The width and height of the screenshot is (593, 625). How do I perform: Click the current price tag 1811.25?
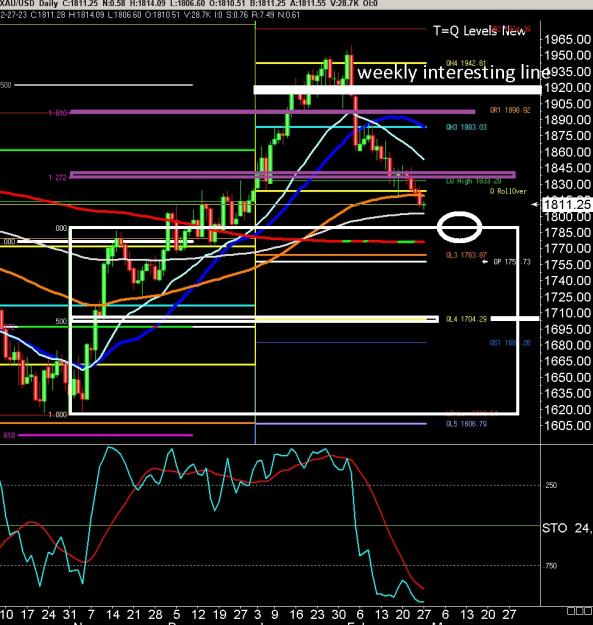click(x=567, y=204)
